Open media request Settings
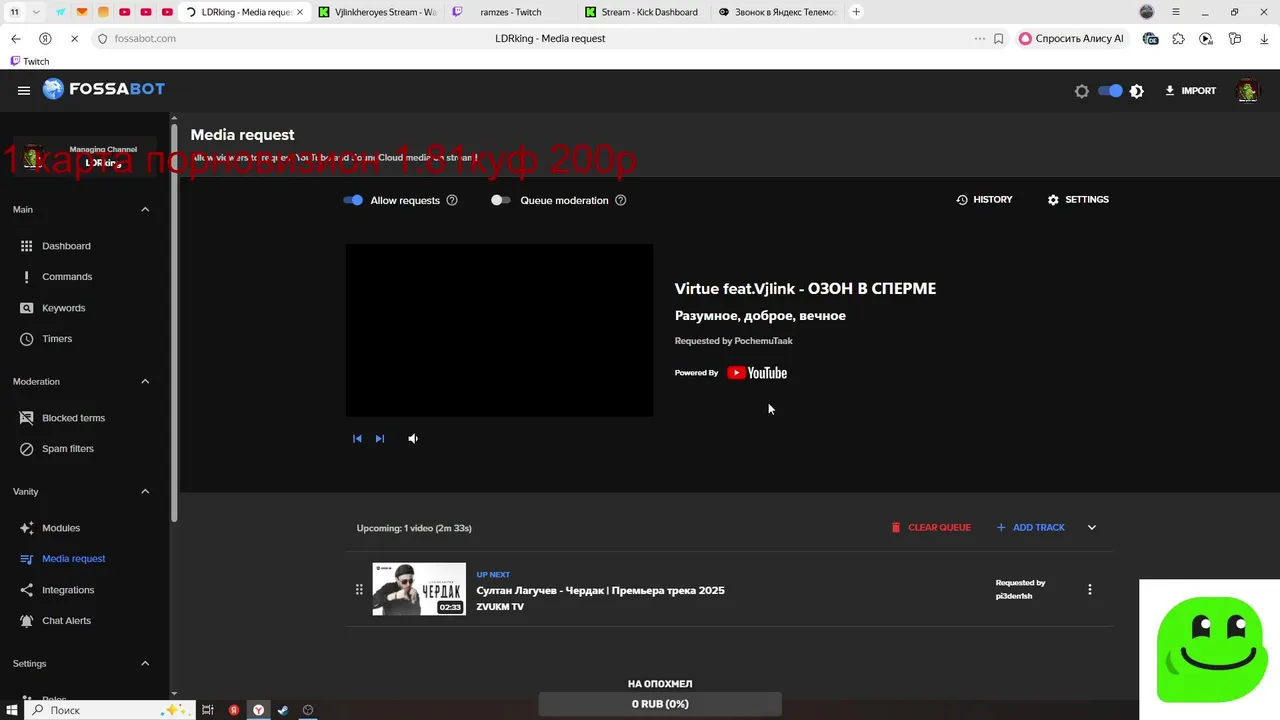The width and height of the screenshot is (1280, 720). (x=1078, y=200)
